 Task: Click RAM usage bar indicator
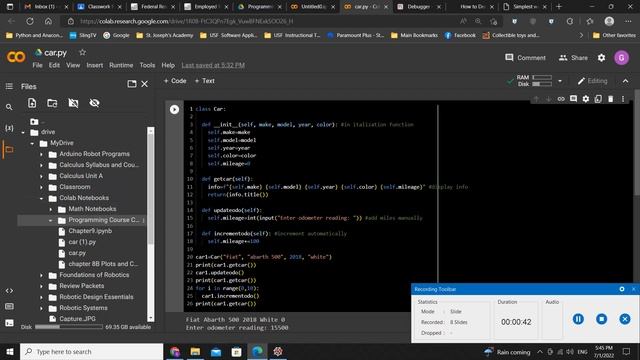pyautogui.click(x=542, y=77)
